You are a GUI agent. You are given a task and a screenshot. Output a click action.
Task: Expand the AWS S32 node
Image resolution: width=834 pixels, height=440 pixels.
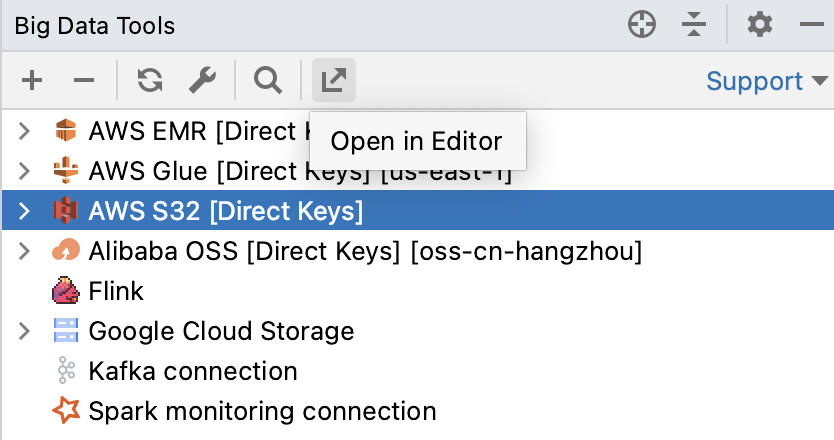coord(25,211)
